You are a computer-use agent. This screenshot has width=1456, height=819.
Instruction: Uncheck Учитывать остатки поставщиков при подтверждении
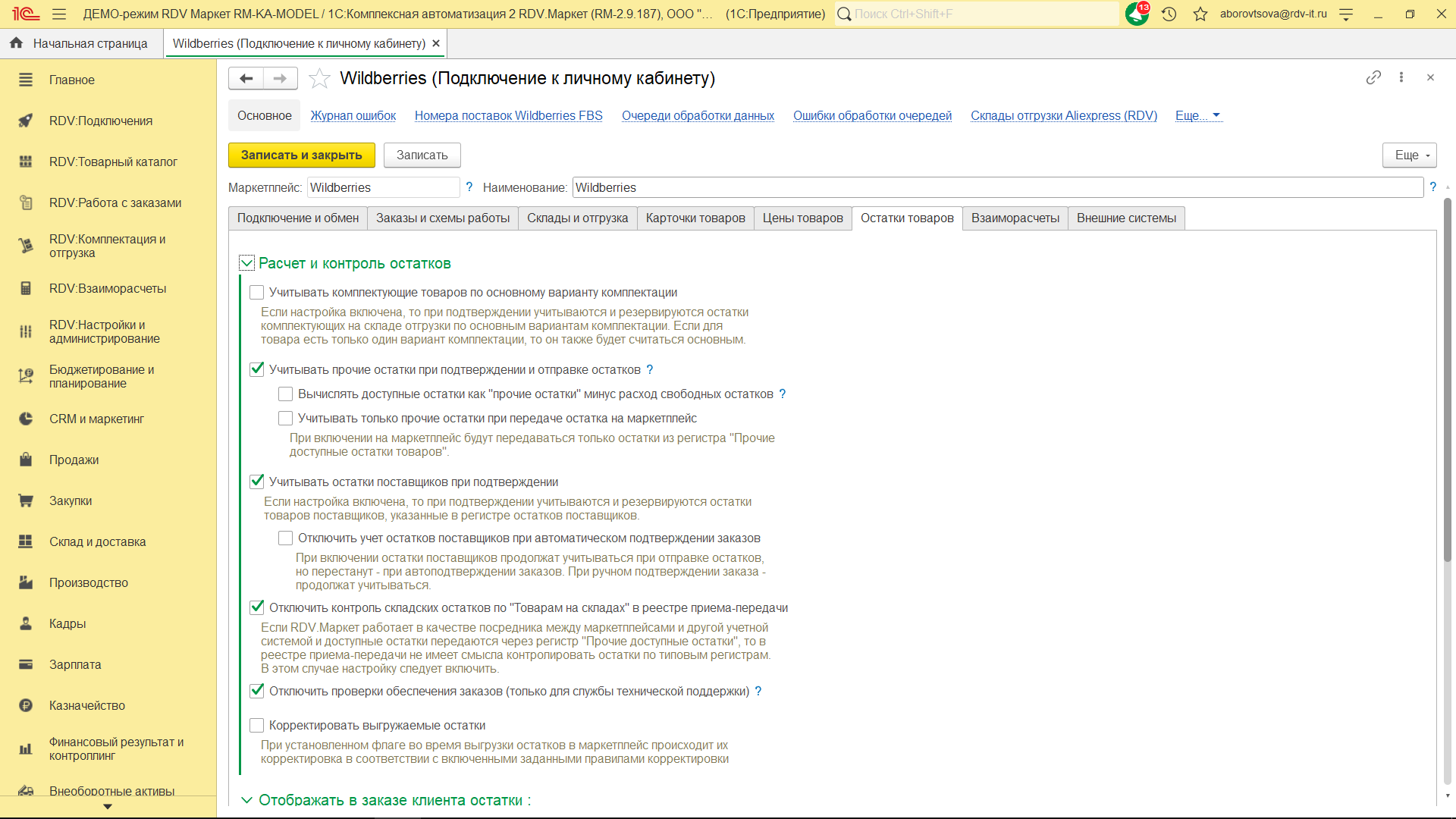(257, 482)
